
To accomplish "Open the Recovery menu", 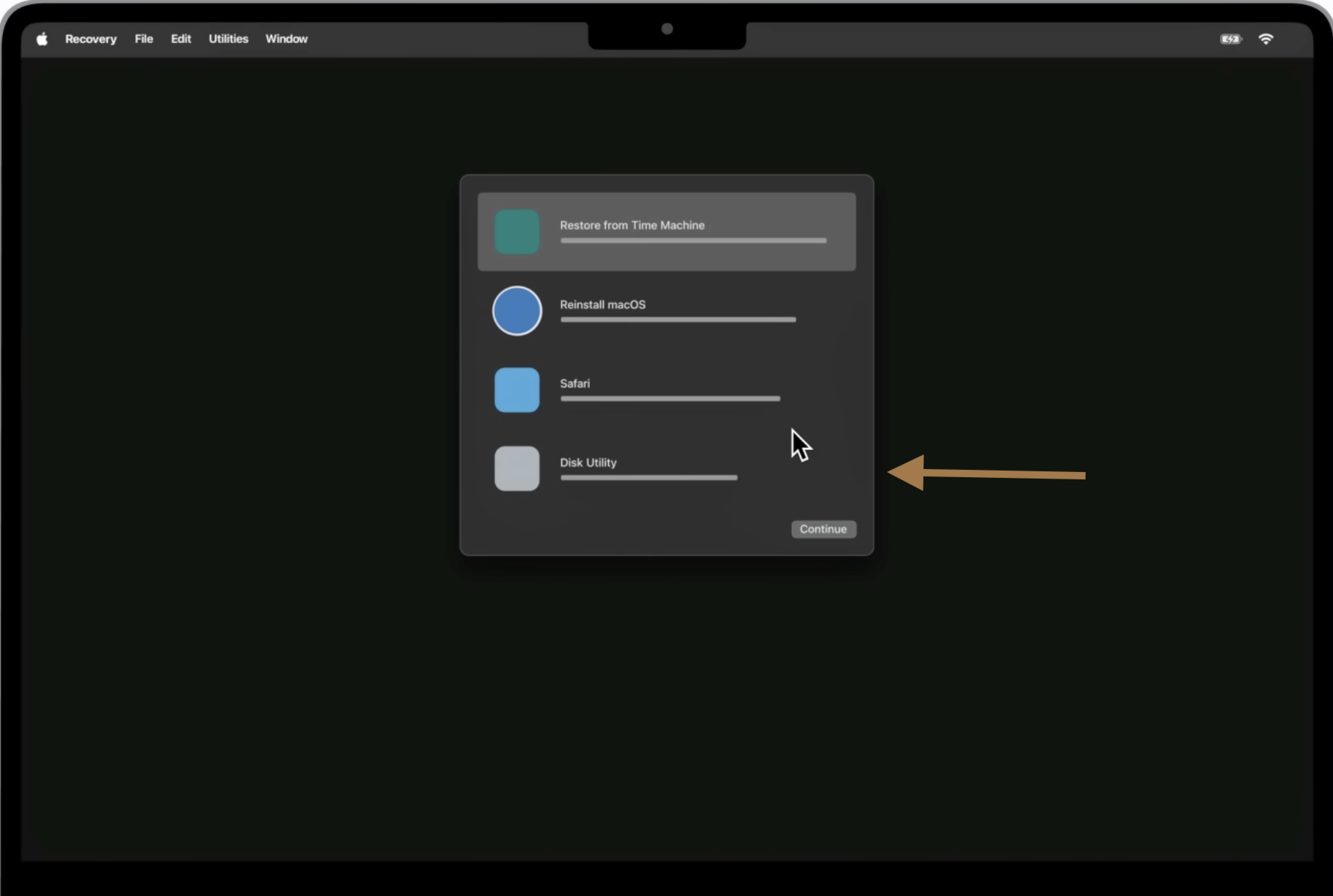I will pyautogui.click(x=91, y=39).
